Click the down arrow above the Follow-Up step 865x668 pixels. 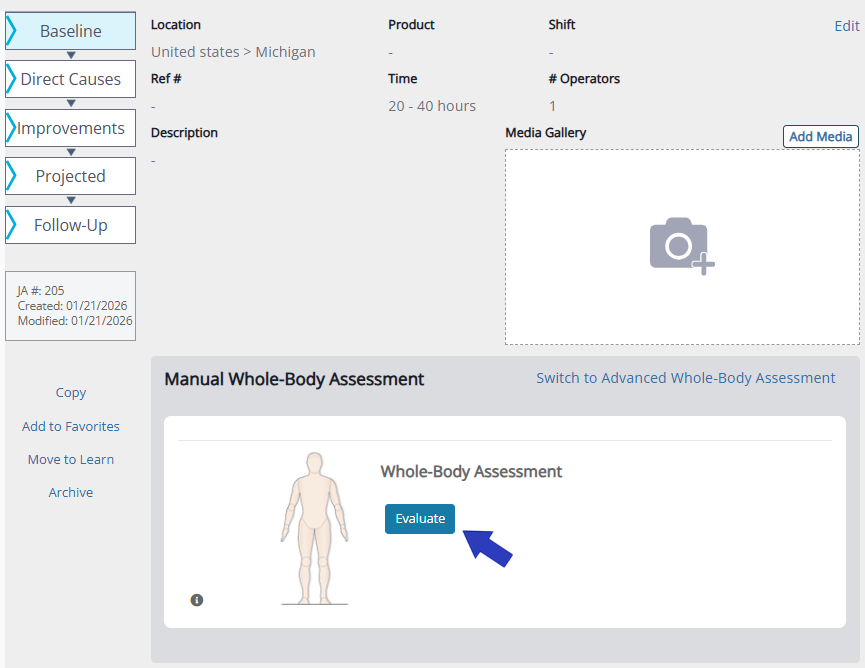71,200
